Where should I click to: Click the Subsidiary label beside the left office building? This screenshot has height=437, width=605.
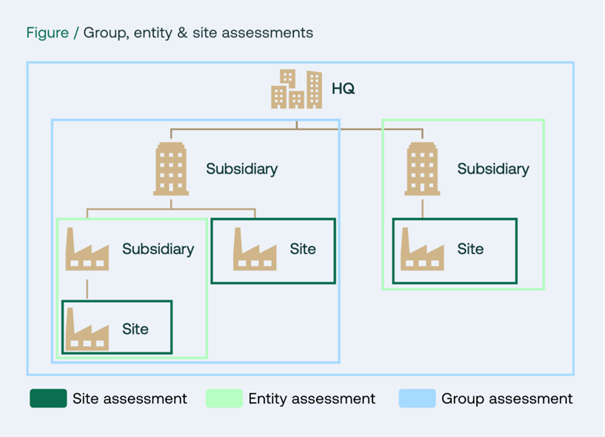242,169
